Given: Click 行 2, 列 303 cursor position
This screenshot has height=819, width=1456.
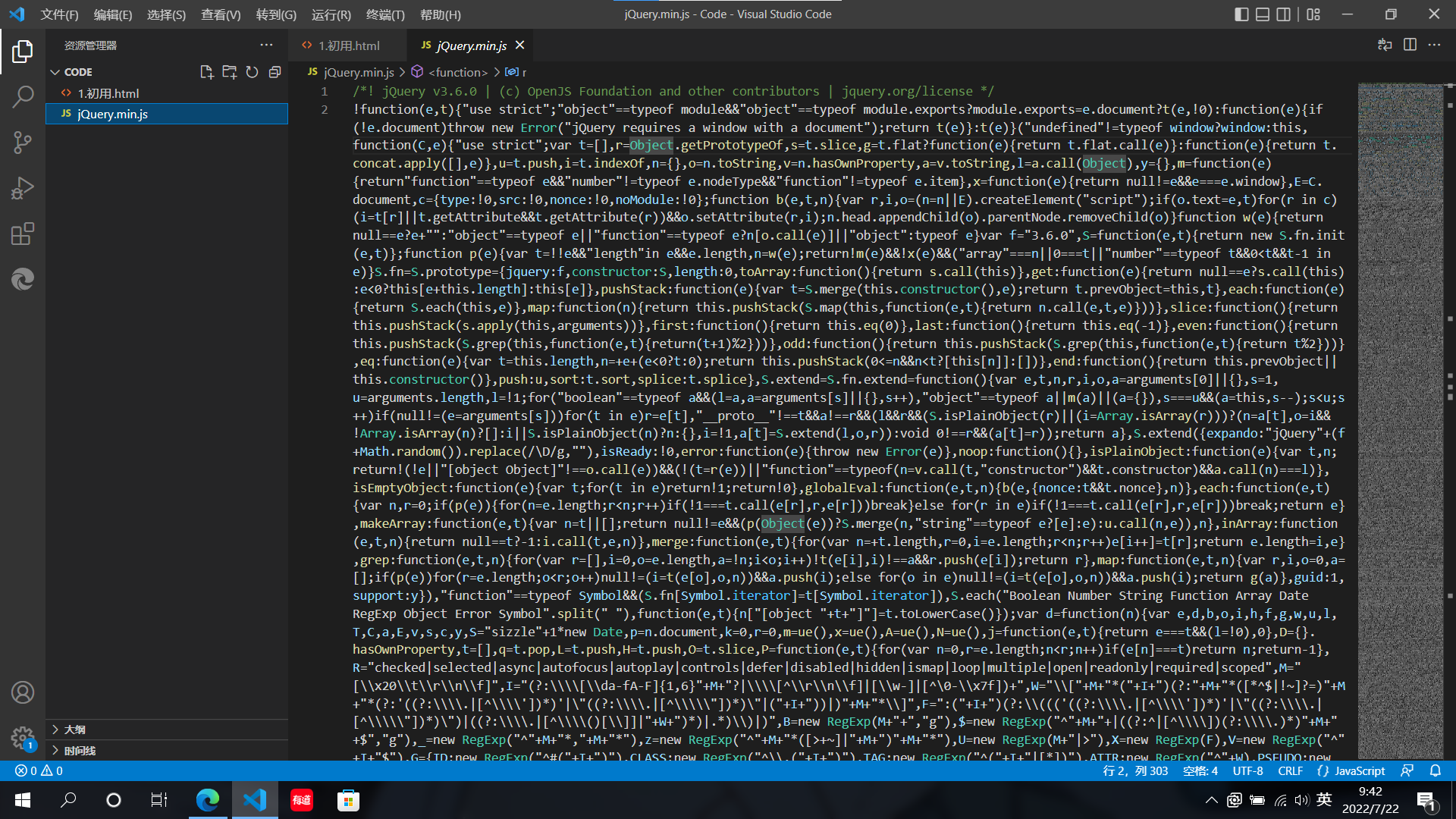Looking at the screenshot, I should tap(1135, 770).
